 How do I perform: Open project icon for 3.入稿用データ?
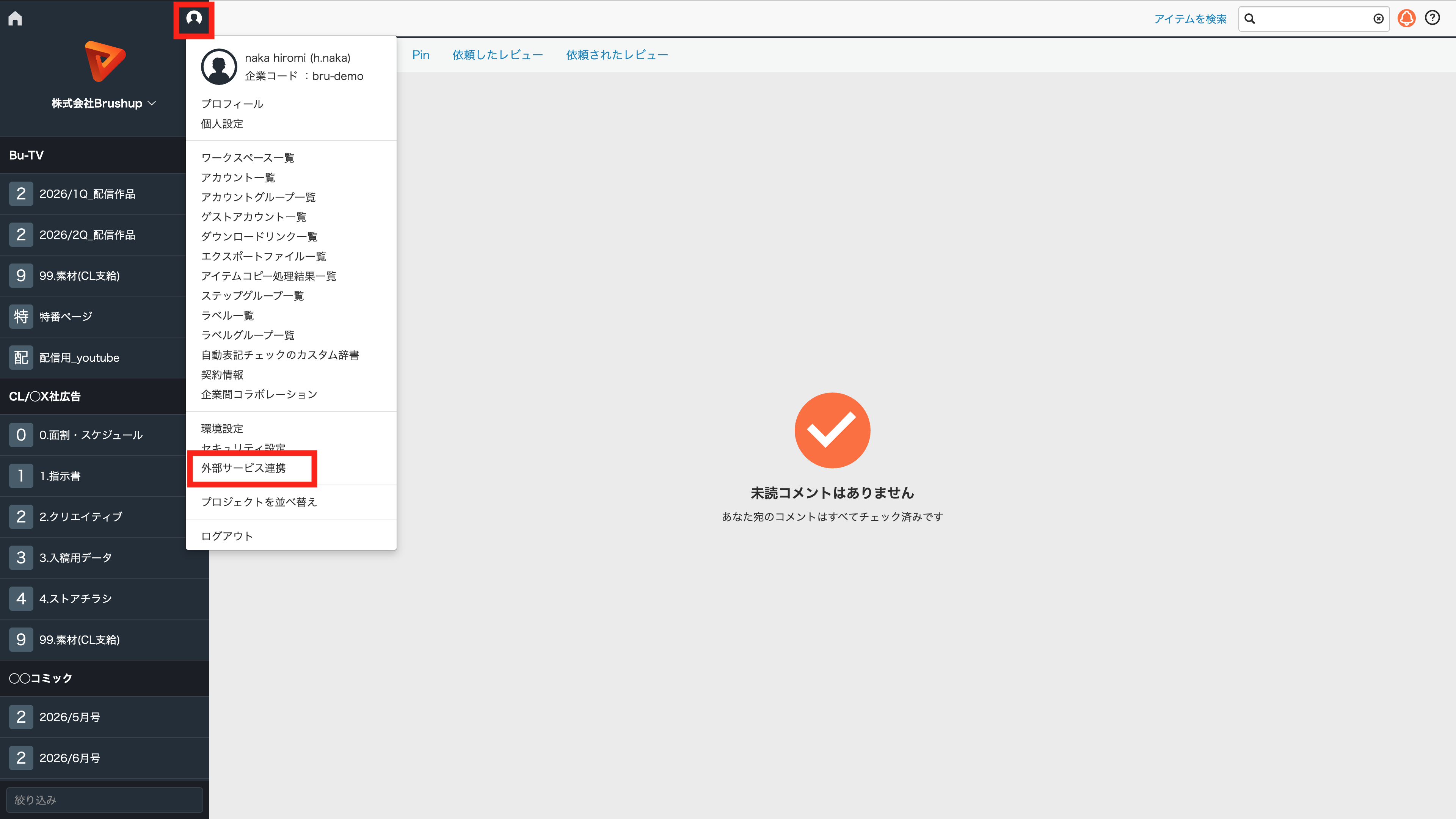[x=21, y=558]
